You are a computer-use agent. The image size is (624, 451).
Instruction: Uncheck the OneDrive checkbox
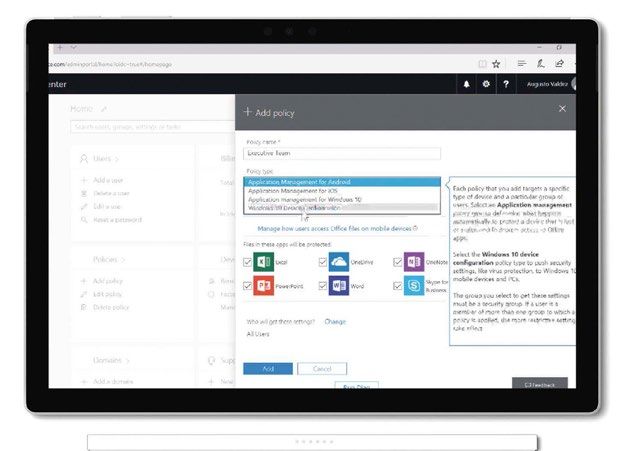pos(323,262)
